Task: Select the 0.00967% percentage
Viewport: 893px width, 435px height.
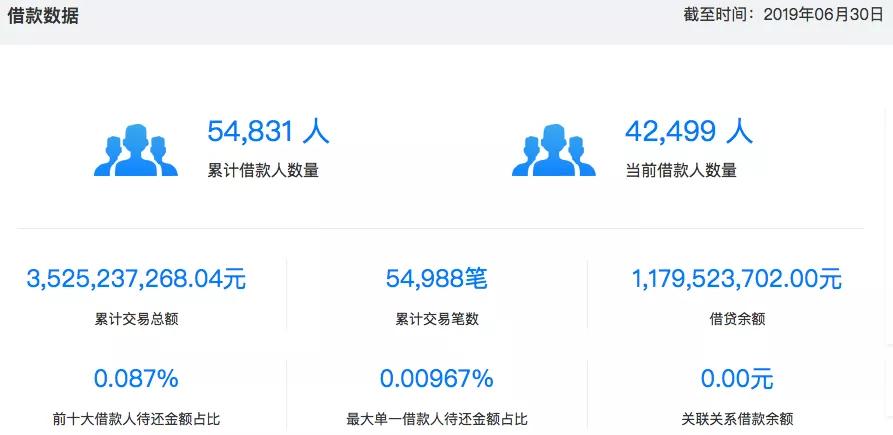Action: 437,379
